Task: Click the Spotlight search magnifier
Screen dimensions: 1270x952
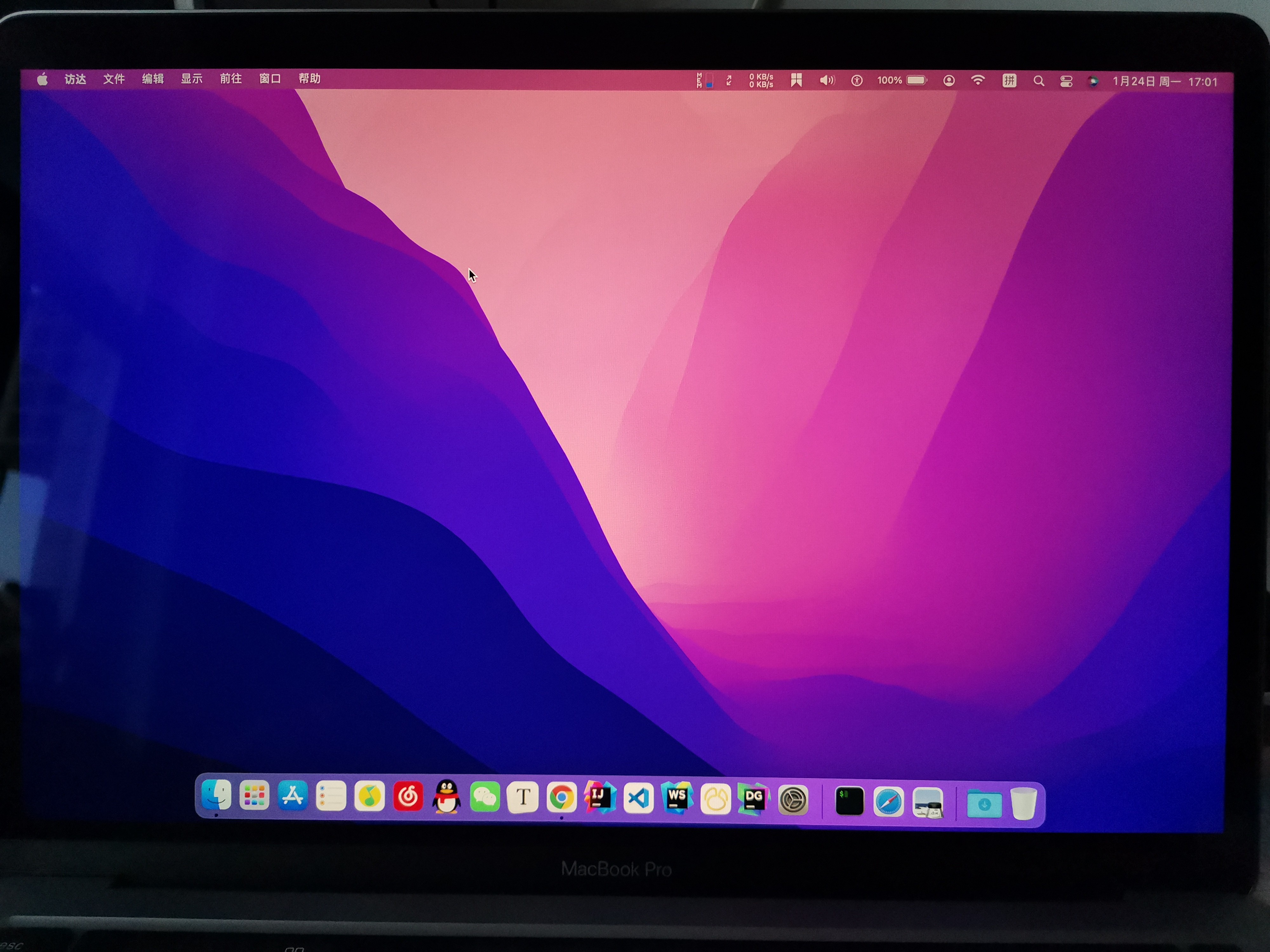Action: (1038, 81)
